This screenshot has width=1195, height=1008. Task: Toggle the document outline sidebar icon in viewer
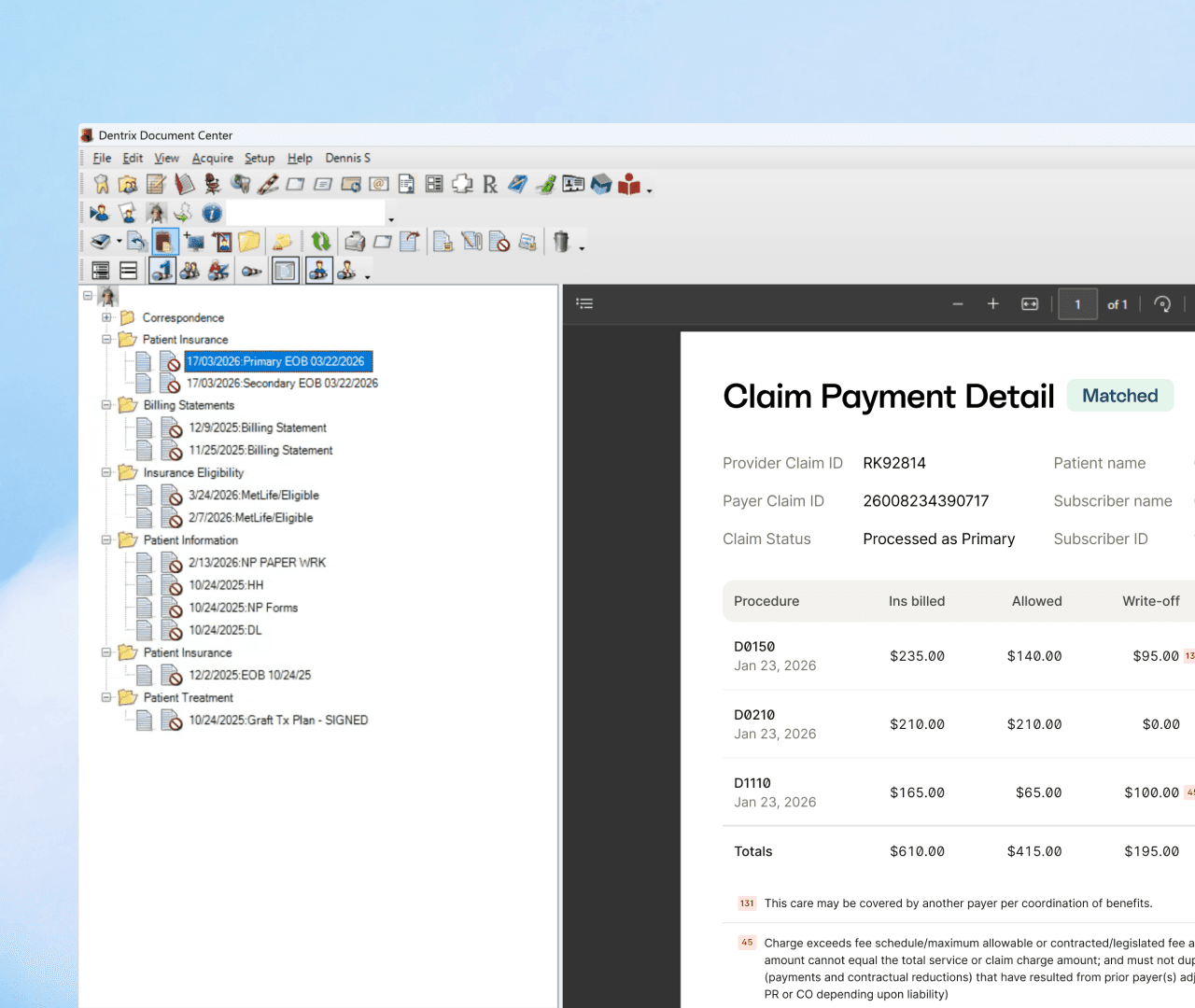[585, 303]
